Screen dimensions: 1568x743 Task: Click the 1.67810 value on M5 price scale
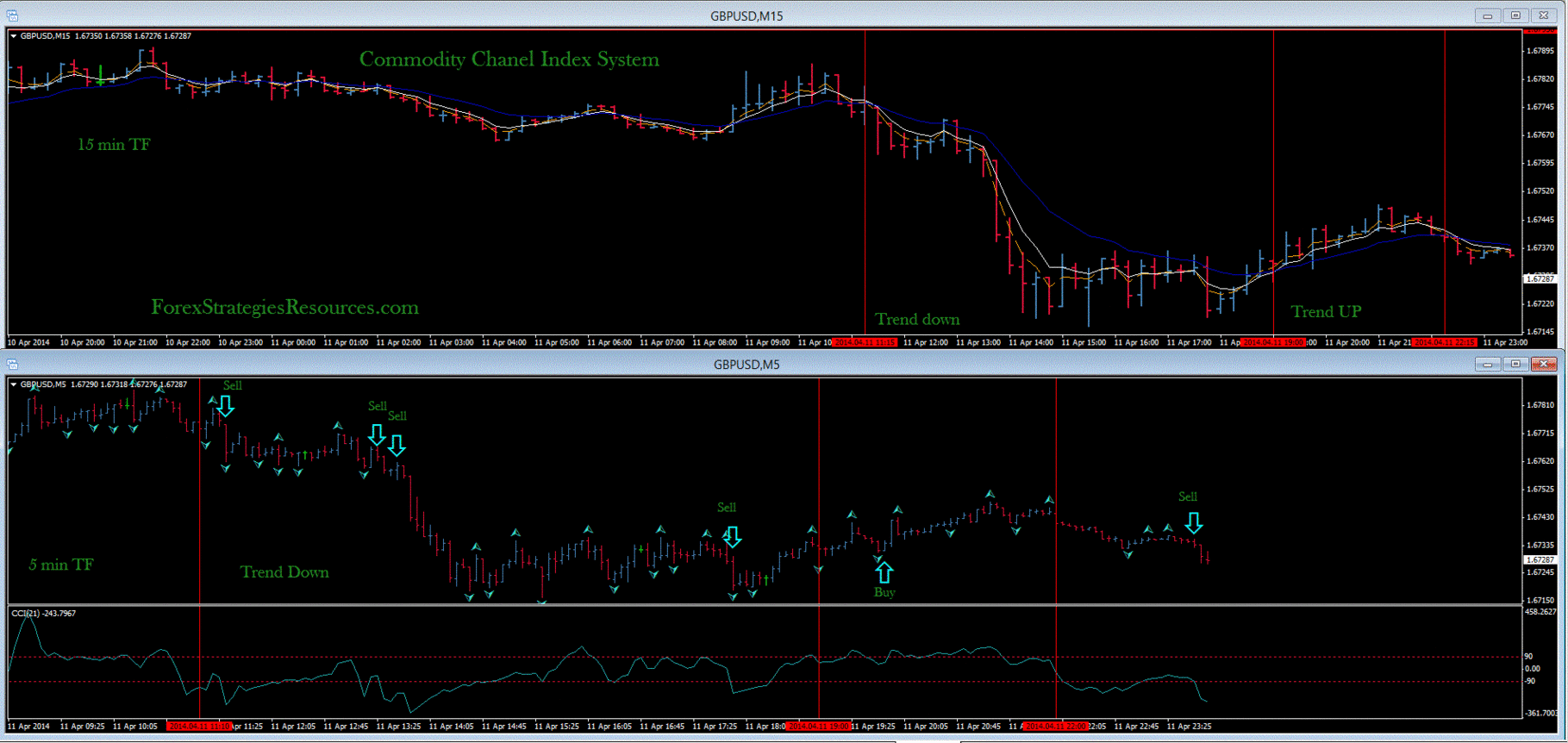[x=1540, y=405]
